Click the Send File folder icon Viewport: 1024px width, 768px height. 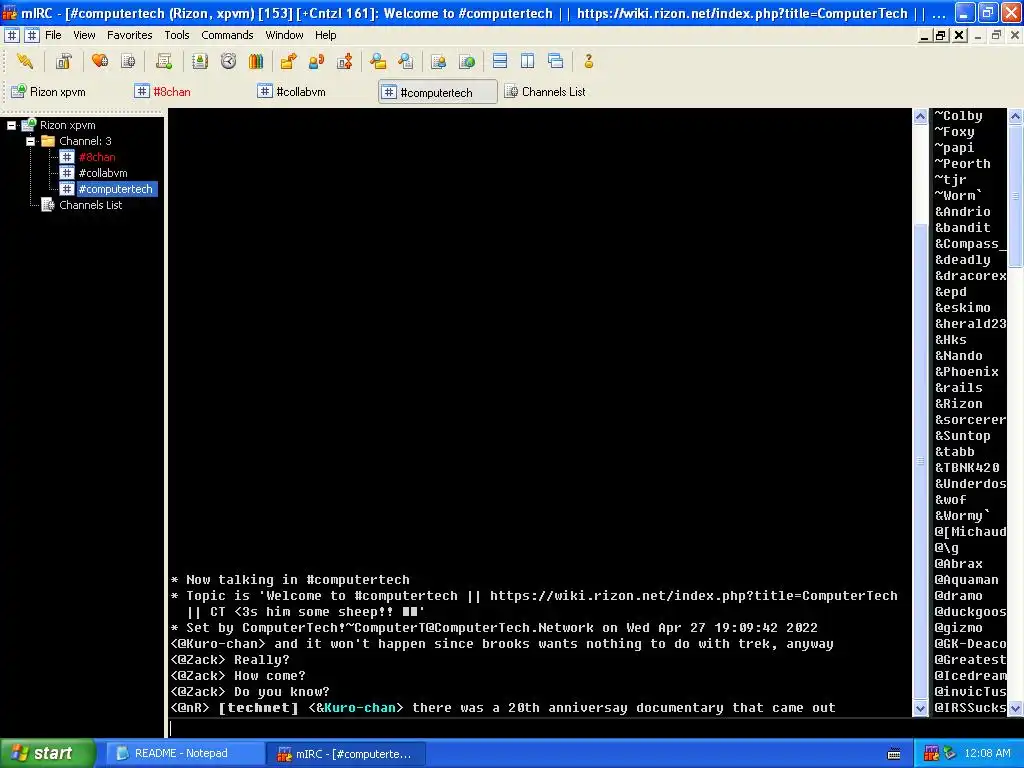[x=288, y=61]
